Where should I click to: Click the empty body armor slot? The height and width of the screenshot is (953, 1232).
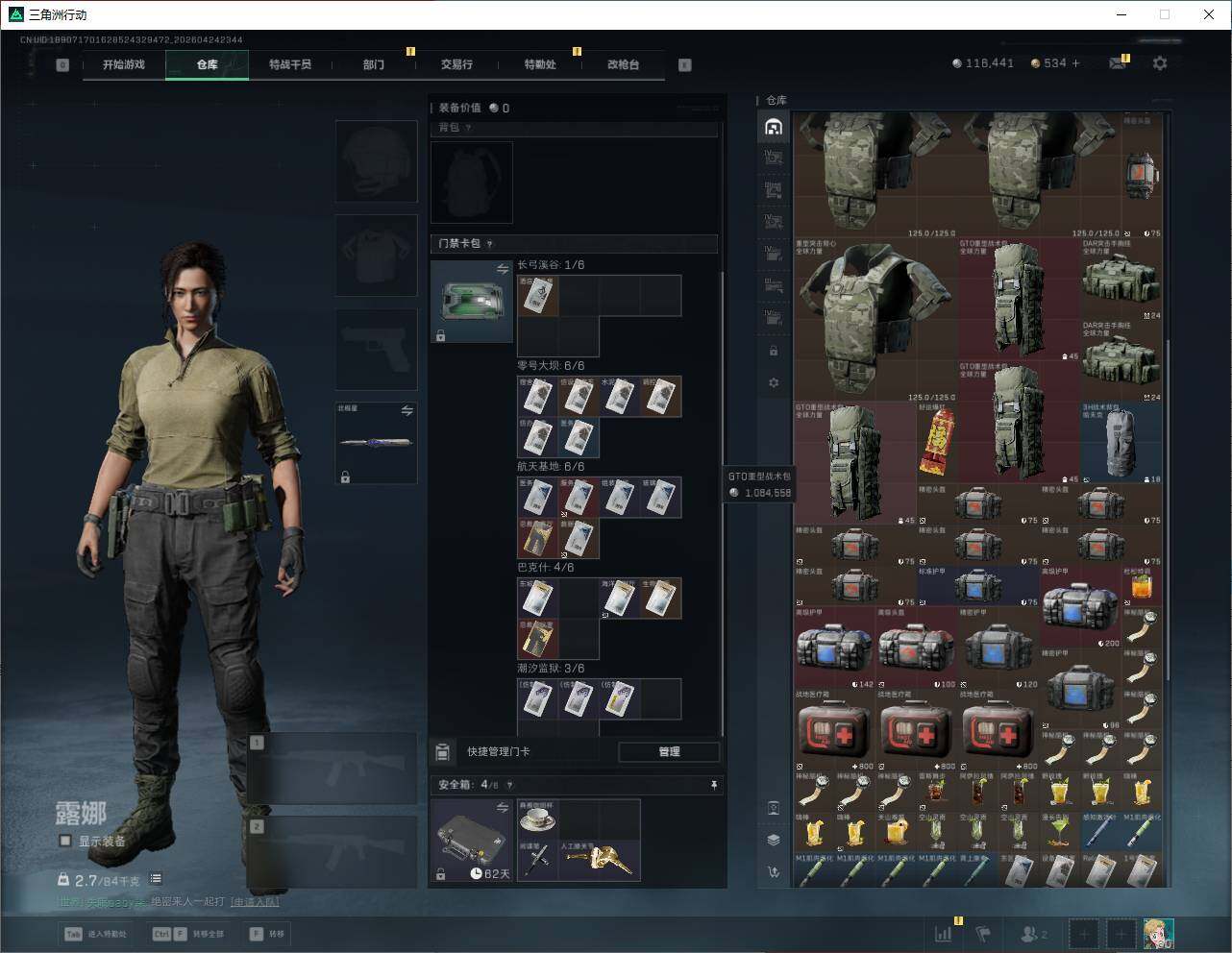(x=376, y=256)
